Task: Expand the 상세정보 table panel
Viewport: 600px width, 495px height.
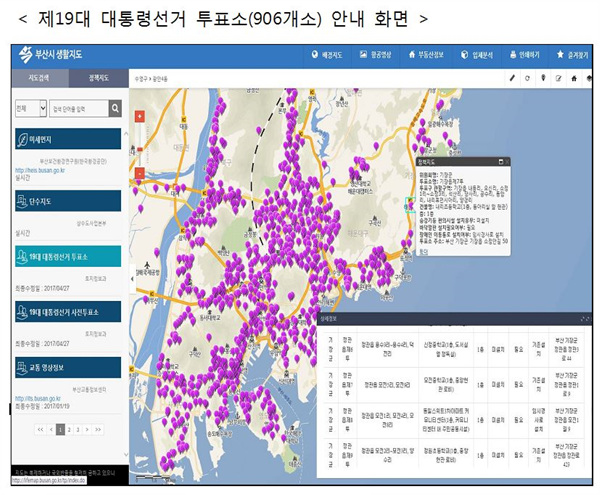Action: [x=585, y=319]
